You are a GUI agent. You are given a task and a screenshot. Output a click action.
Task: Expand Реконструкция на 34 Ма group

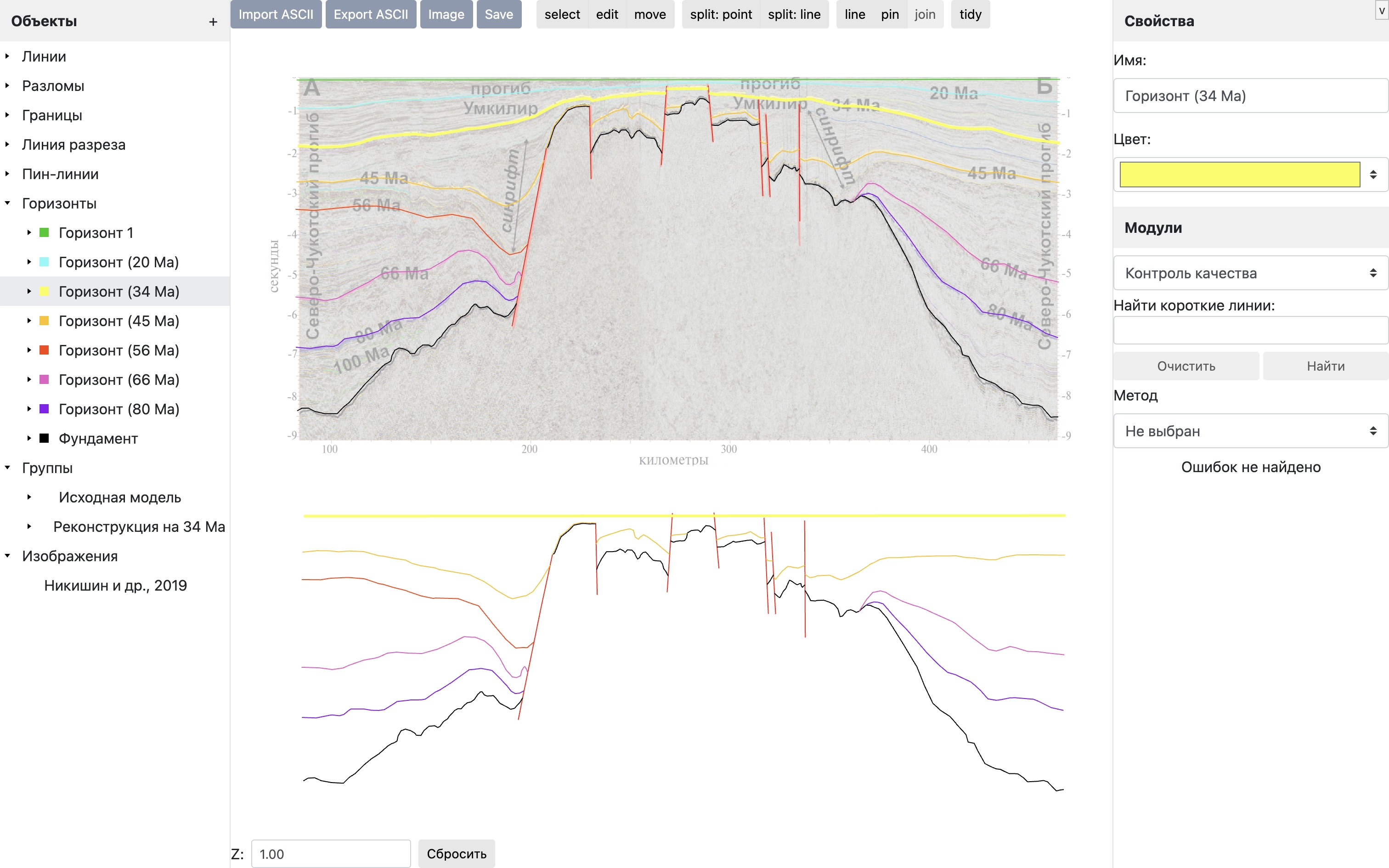click(29, 526)
